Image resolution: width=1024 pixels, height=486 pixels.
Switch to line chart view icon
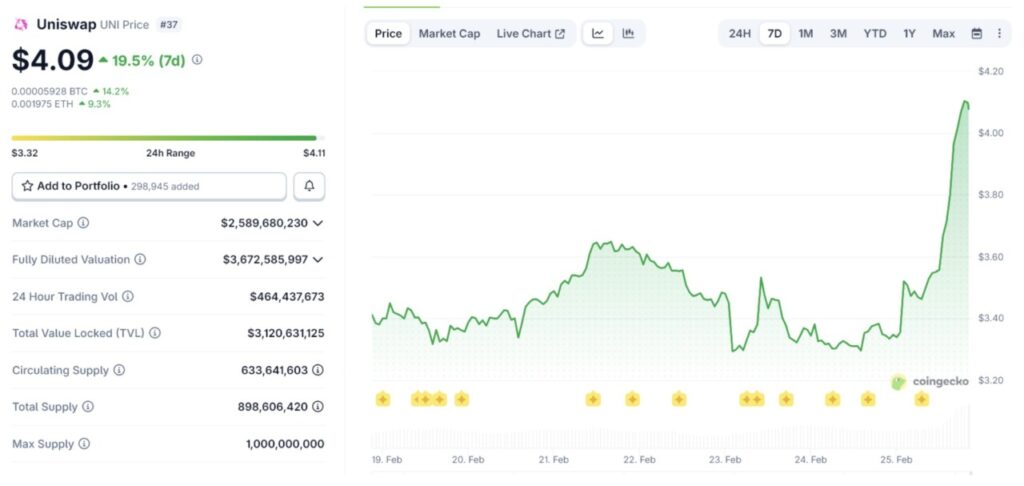(x=598, y=34)
